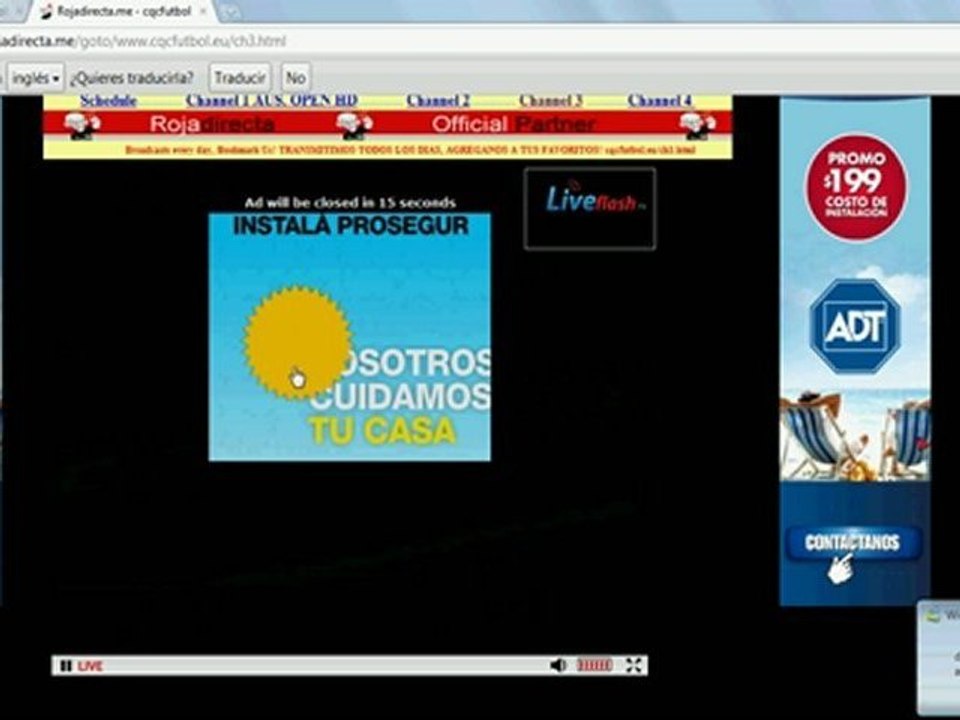960x720 pixels.
Task: Mute the player speaker icon
Action: tap(558, 665)
